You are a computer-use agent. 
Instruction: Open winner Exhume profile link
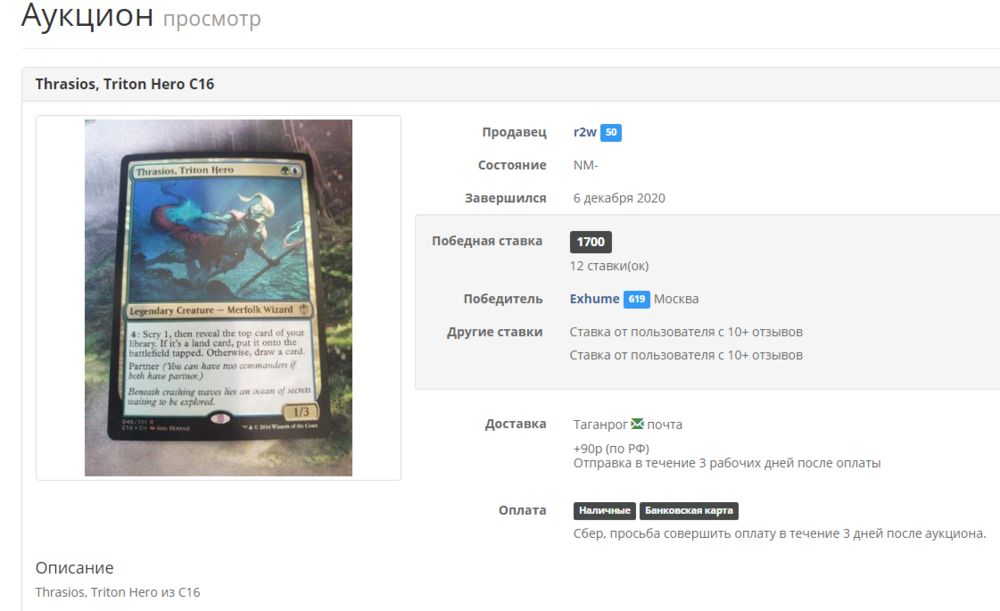(x=594, y=298)
